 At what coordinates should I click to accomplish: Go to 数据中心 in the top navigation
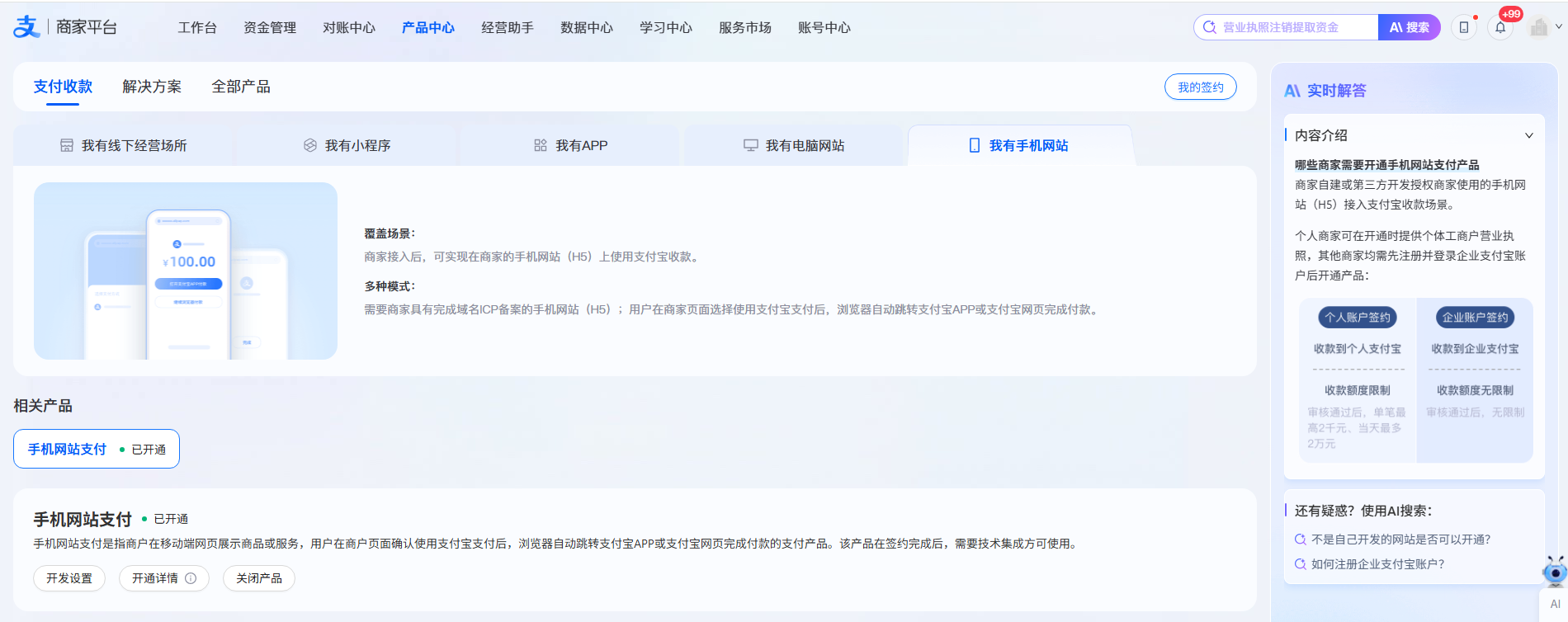(x=587, y=27)
